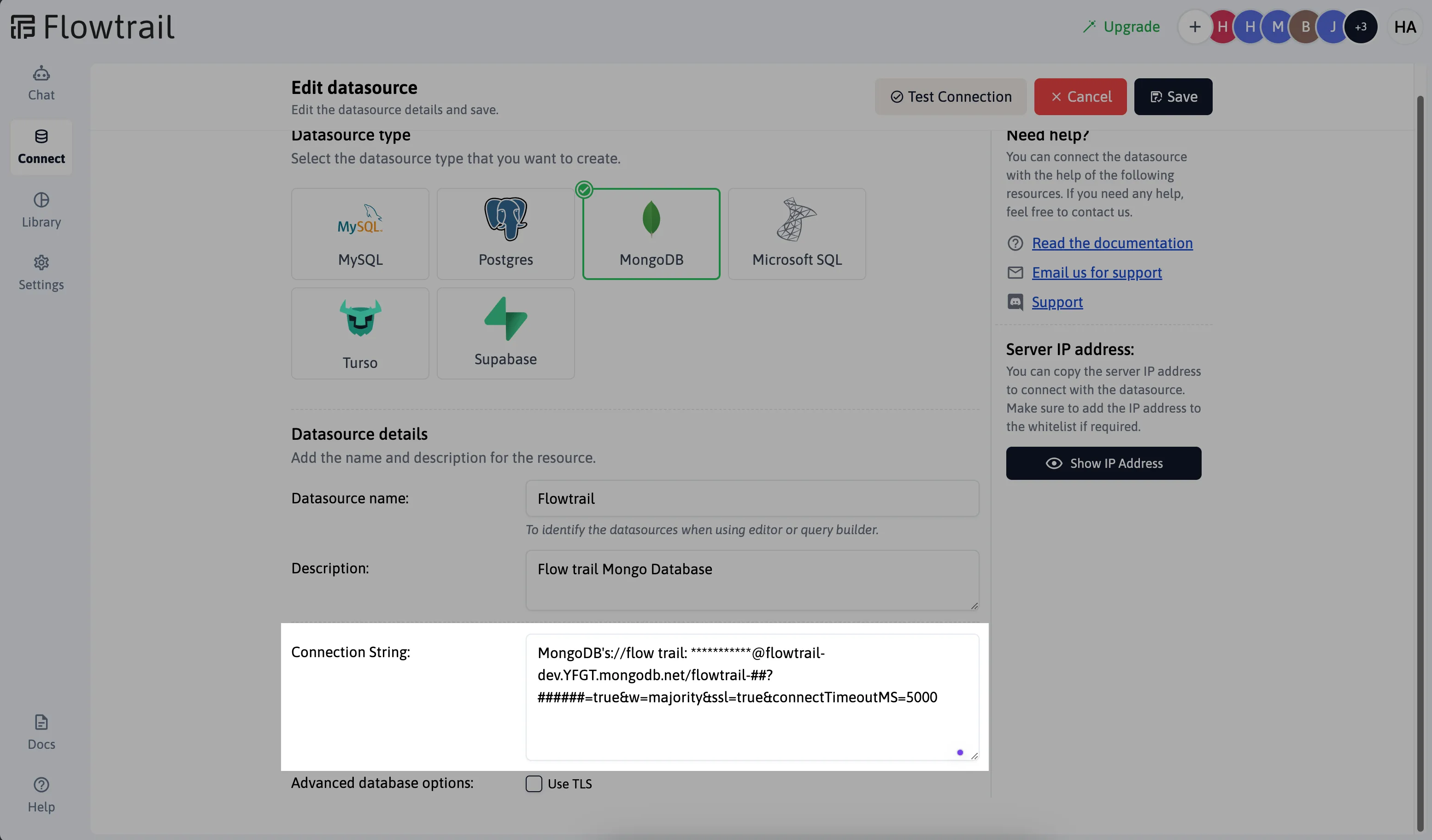Open Help from the sidebar
This screenshot has width=1432, height=840.
pos(41,794)
